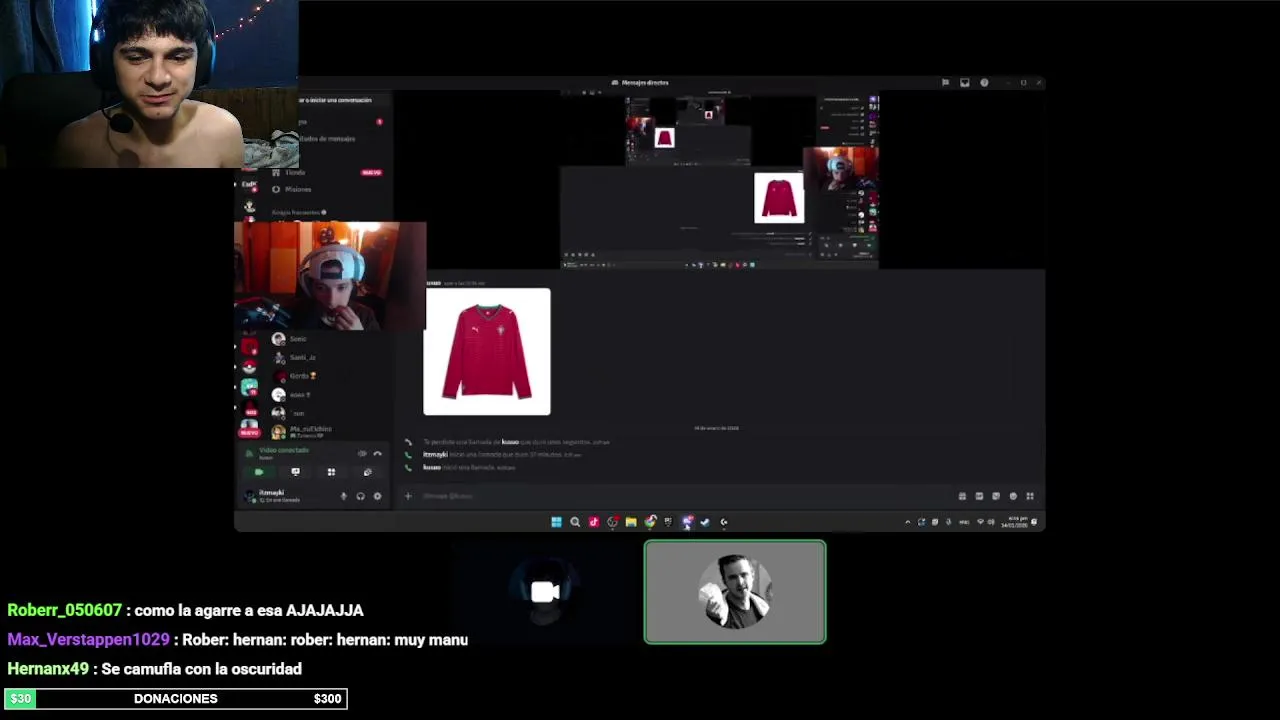Click Max_Verstappen1029 chat username
The image size is (1280, 720).
(89, 640)
